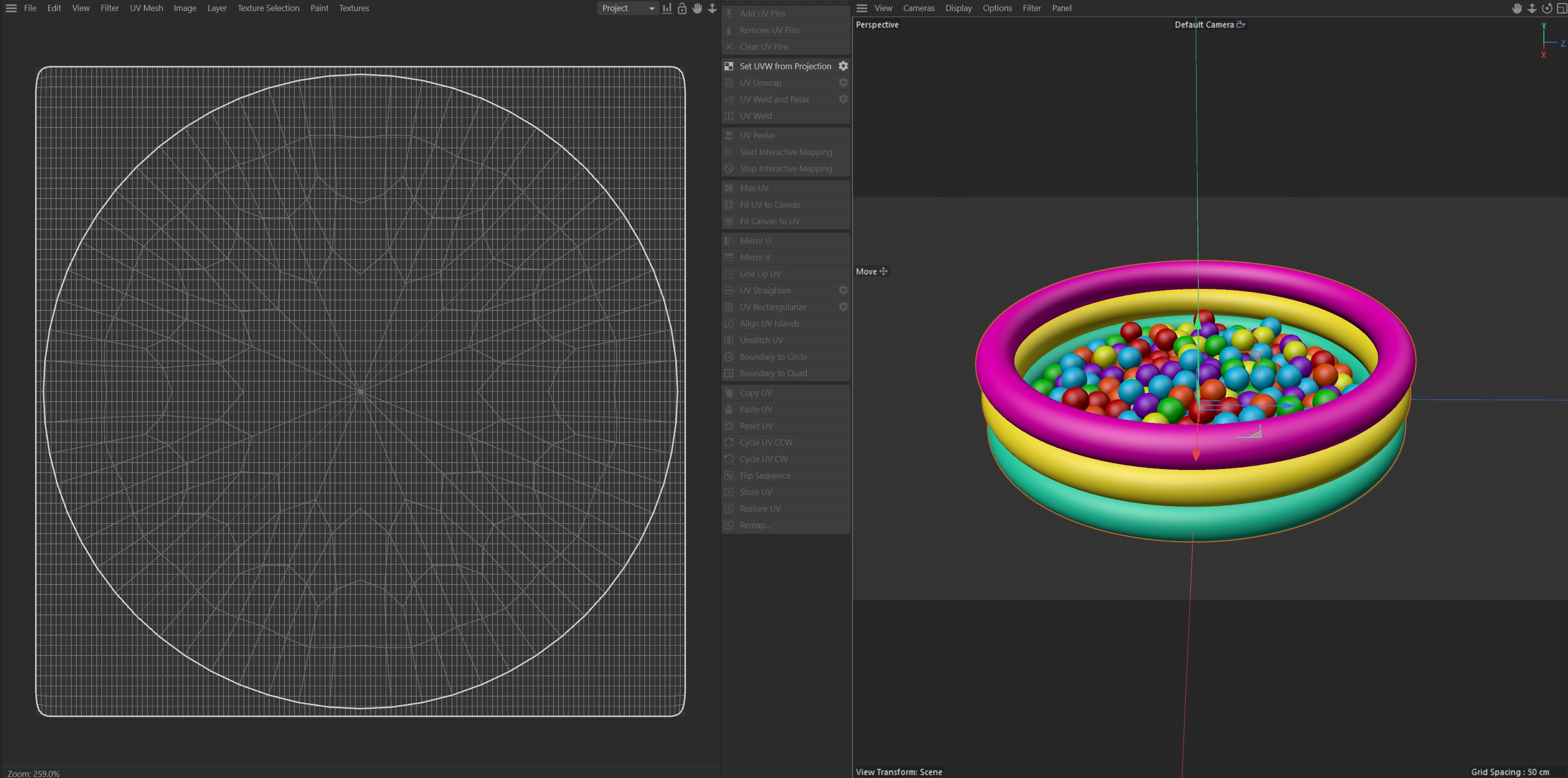Open the viewport hamburger menu

(861, 8)
